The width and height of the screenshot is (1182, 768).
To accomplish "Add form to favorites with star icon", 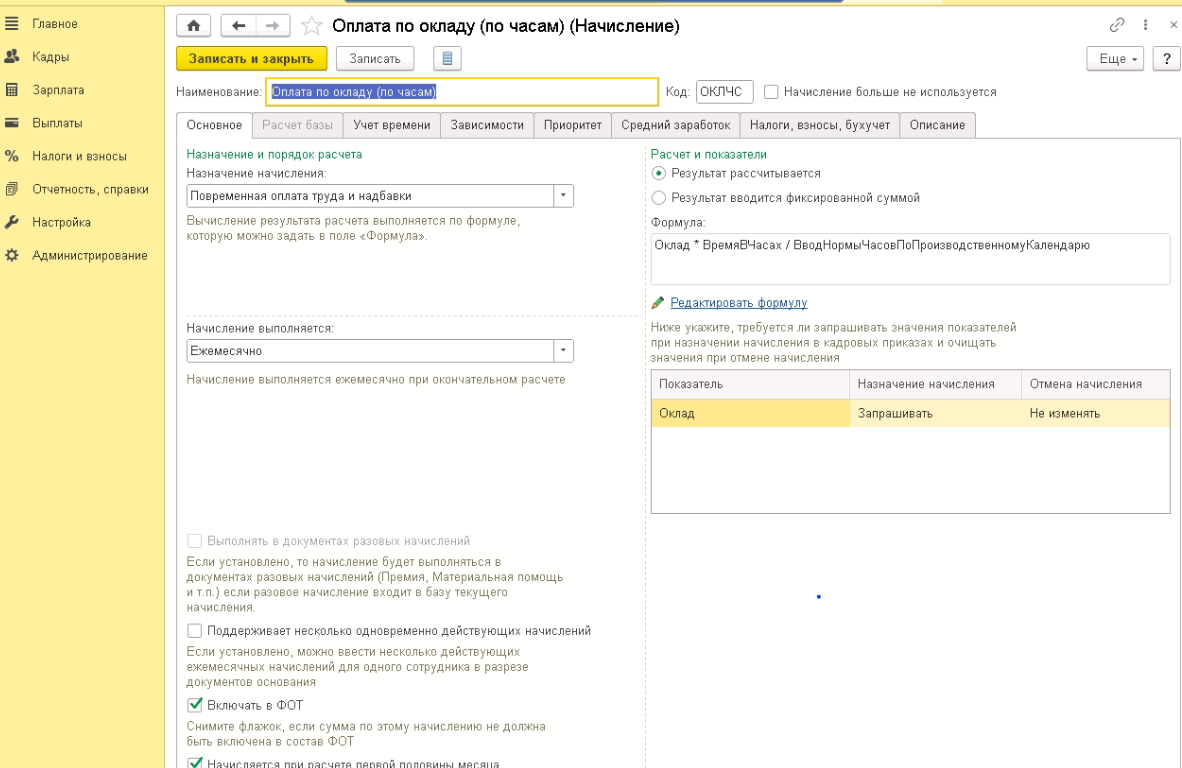I will click(x=311, y=26).
